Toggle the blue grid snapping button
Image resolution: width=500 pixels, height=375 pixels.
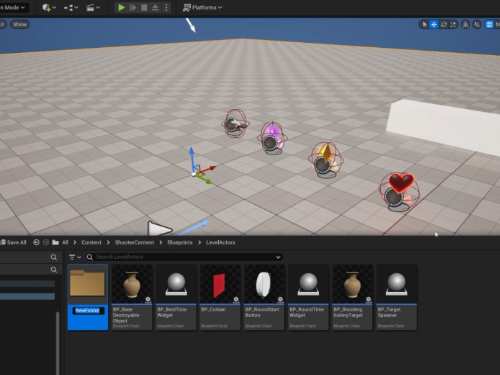pyautogui.click(x=489, y=24)
